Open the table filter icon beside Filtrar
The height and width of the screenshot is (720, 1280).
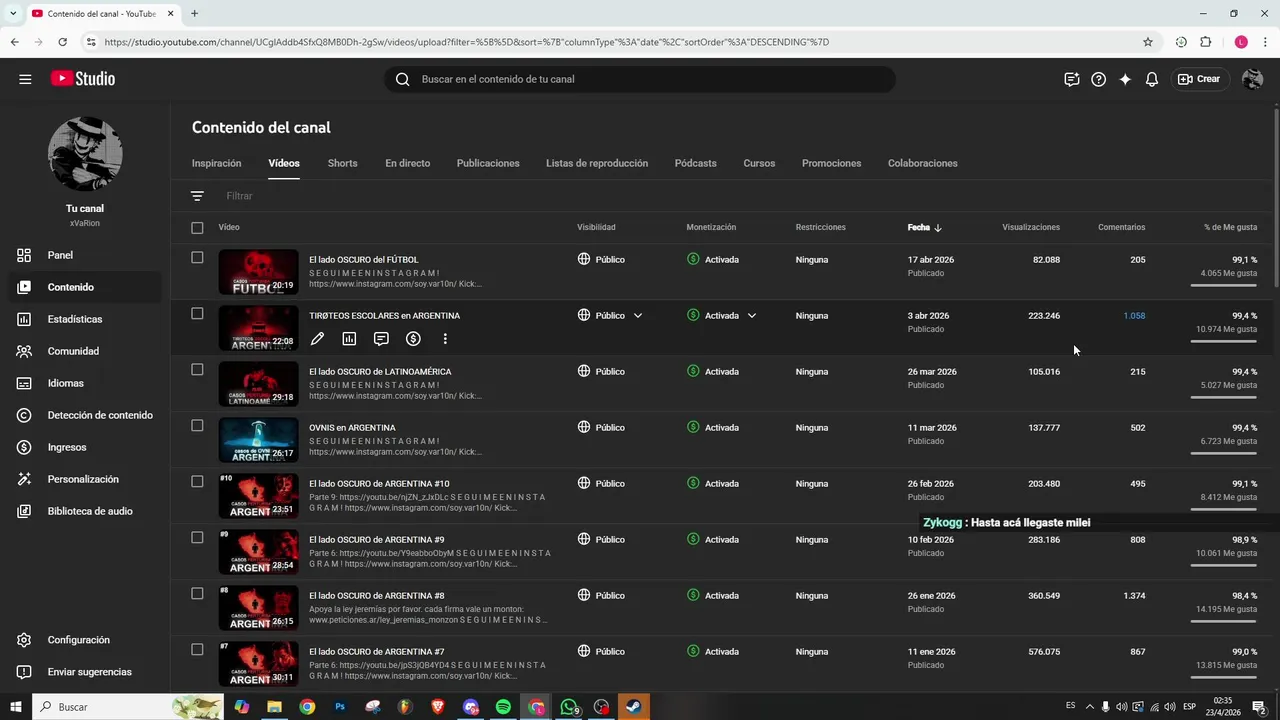(197, 196)
